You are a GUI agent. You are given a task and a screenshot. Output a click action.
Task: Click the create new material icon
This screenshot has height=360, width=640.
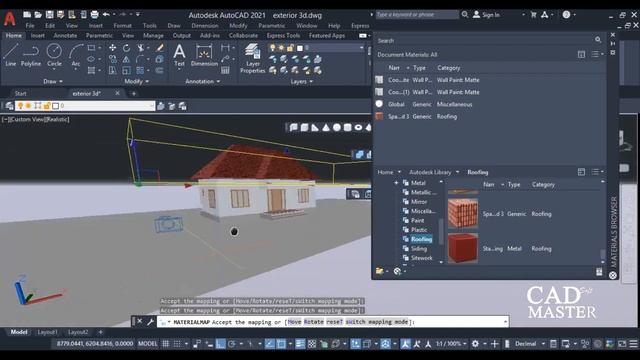tap(397, 271)
